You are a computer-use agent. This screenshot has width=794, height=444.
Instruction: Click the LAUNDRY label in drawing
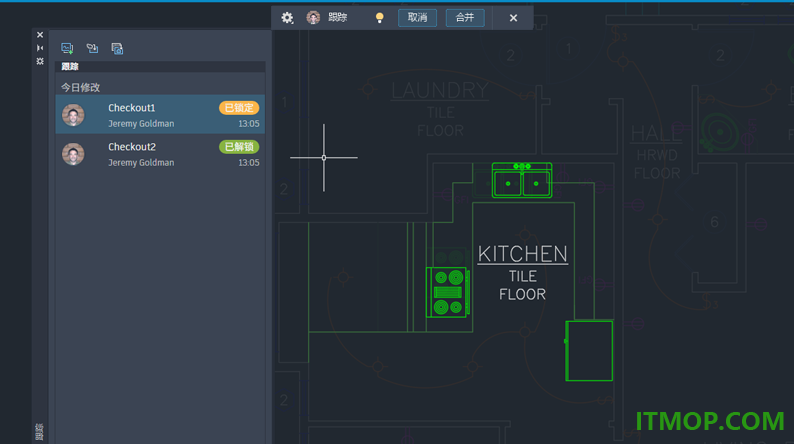coord(440,91)
